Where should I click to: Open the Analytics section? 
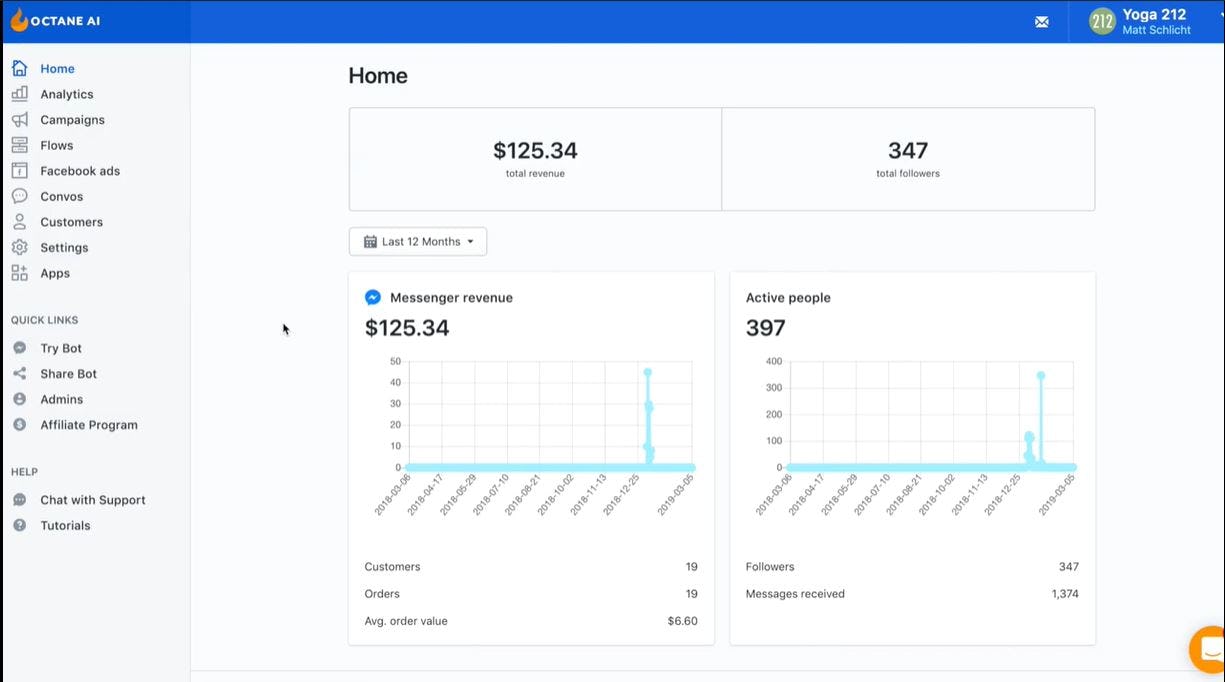(x=66, y=93)
